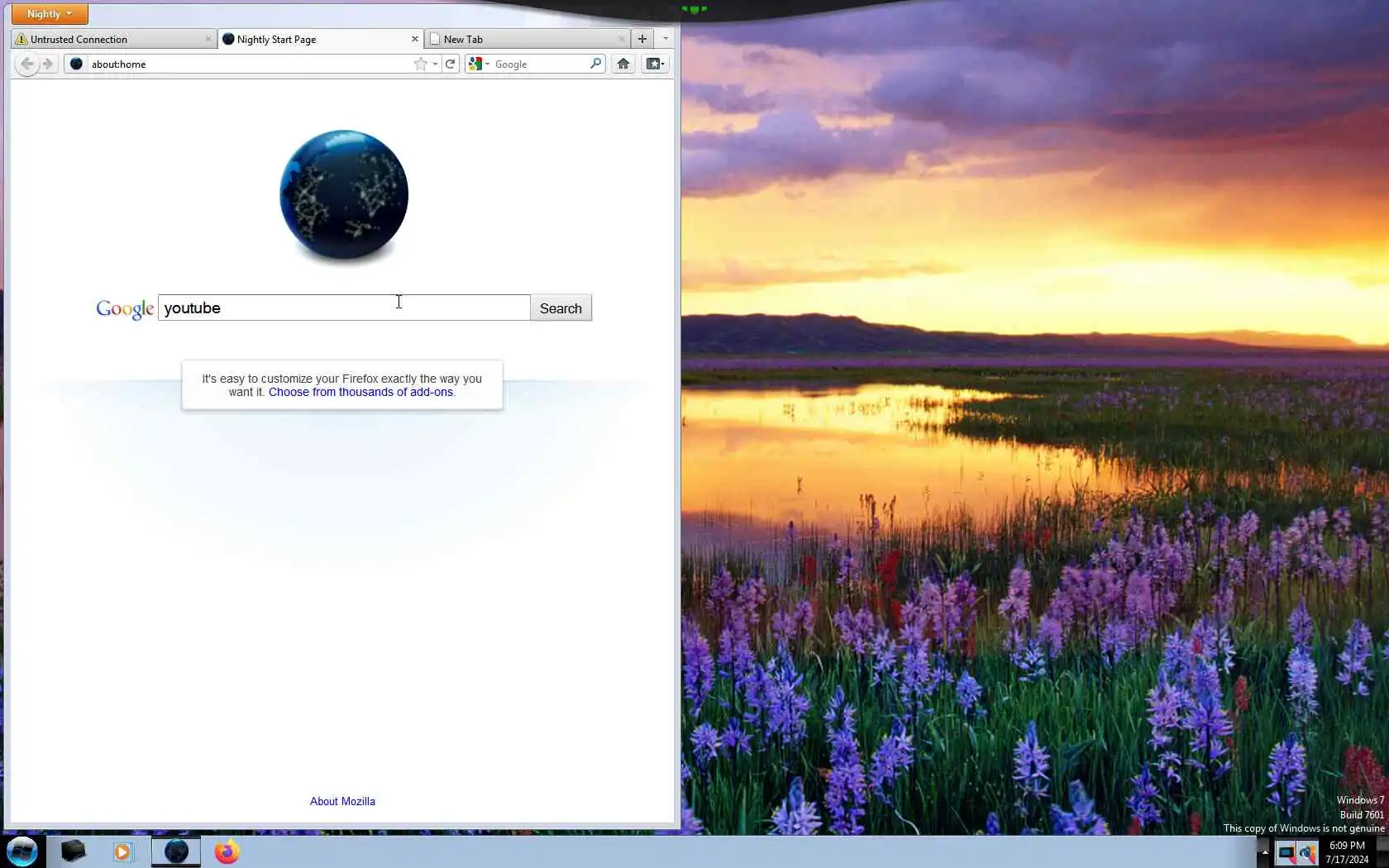
Task: Expand the list all tabs dropdown
Action: (666, 39)
